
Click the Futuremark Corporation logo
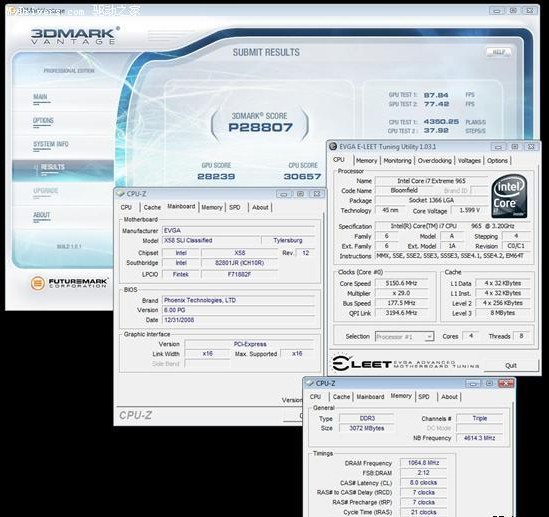(69, 283)
